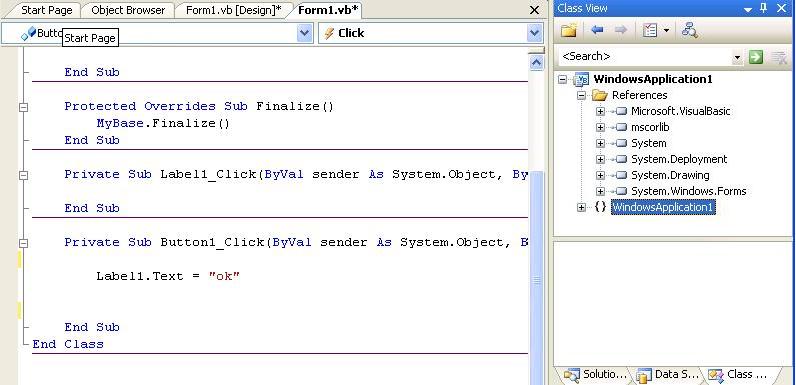Open the Solution Explorer bottom tab
Screen dimensions: 796x385
[595, 375]
